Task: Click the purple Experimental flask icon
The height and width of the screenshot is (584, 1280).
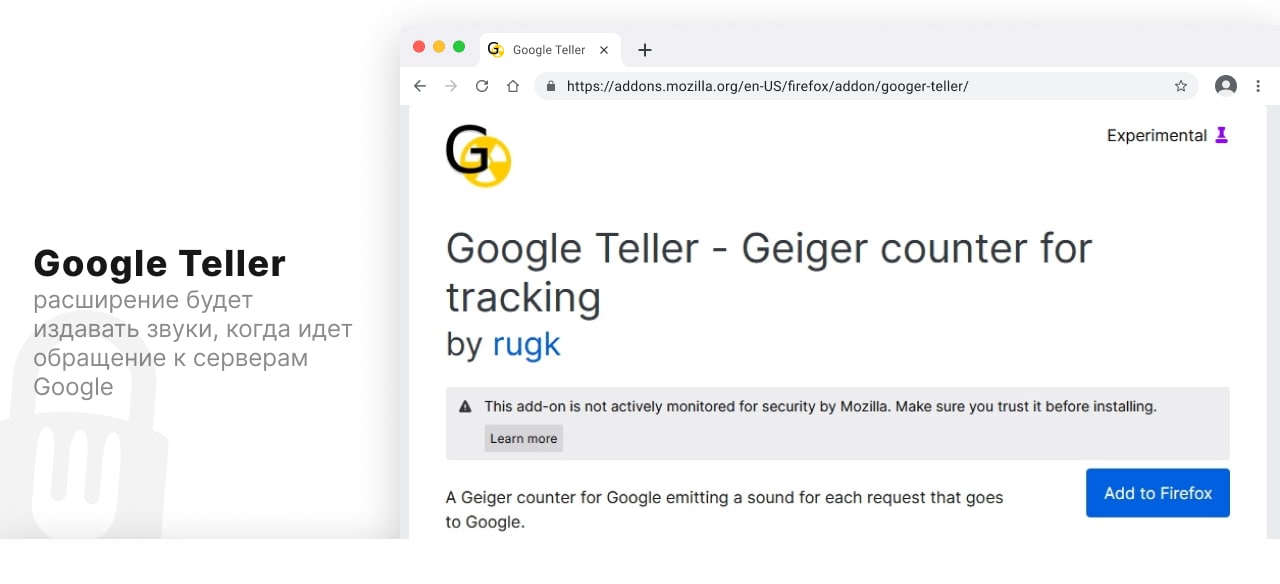Action: click(x=1221, y=135)
